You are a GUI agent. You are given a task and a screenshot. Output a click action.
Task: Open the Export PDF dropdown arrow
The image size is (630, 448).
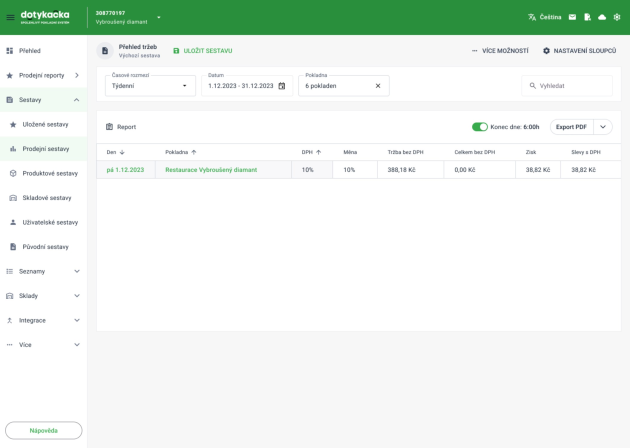tap(603, 127)
